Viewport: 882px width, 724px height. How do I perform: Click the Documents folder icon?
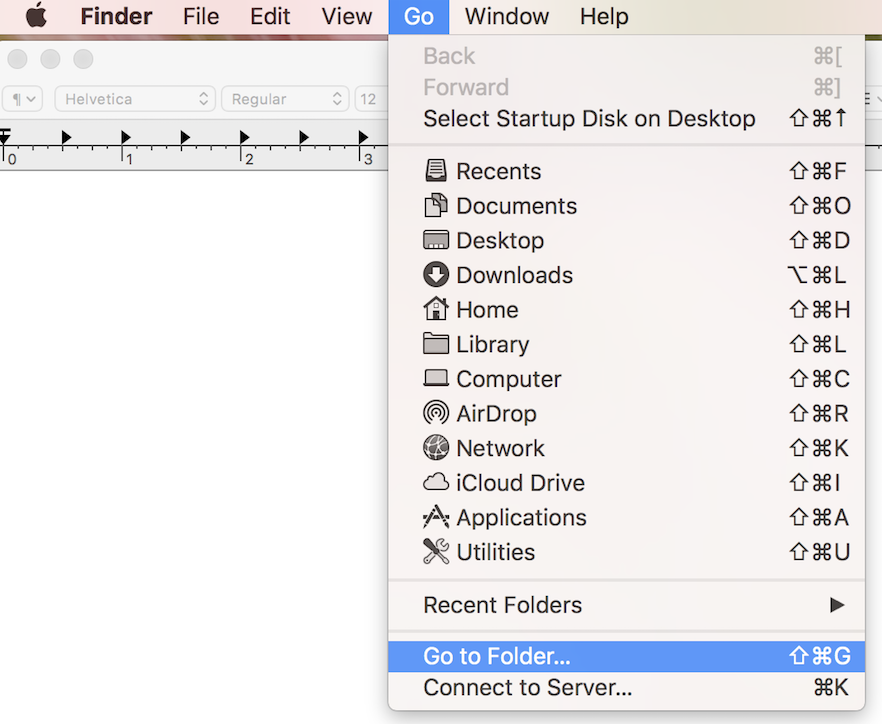click(x=436, y=206)
